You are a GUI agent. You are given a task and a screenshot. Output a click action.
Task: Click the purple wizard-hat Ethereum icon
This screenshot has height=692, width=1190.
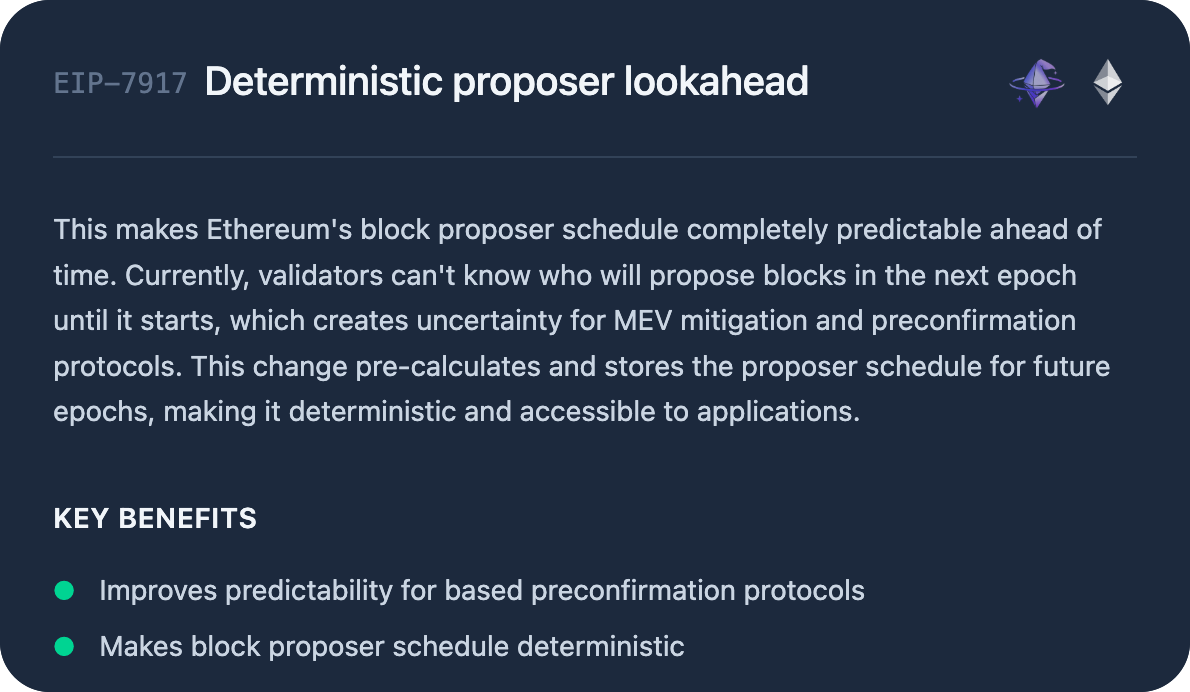(1036, 83)
